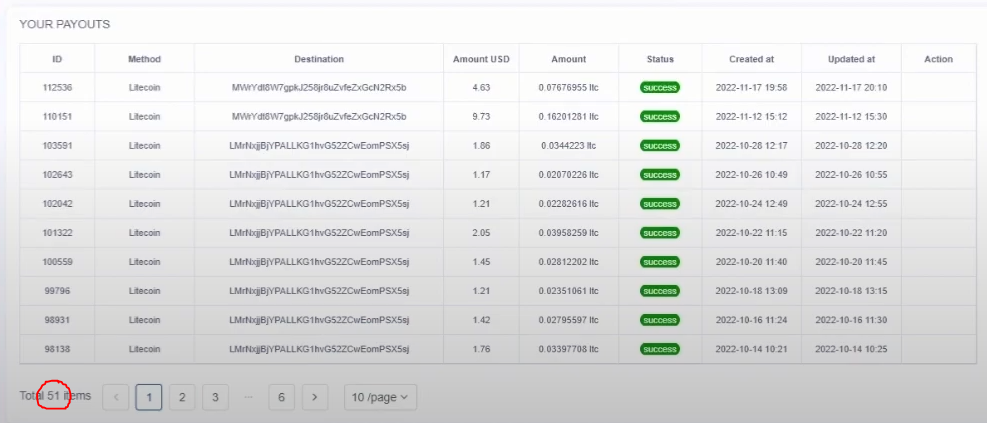Click updated date 2022-10-14 10:25

tap(851, 349)
